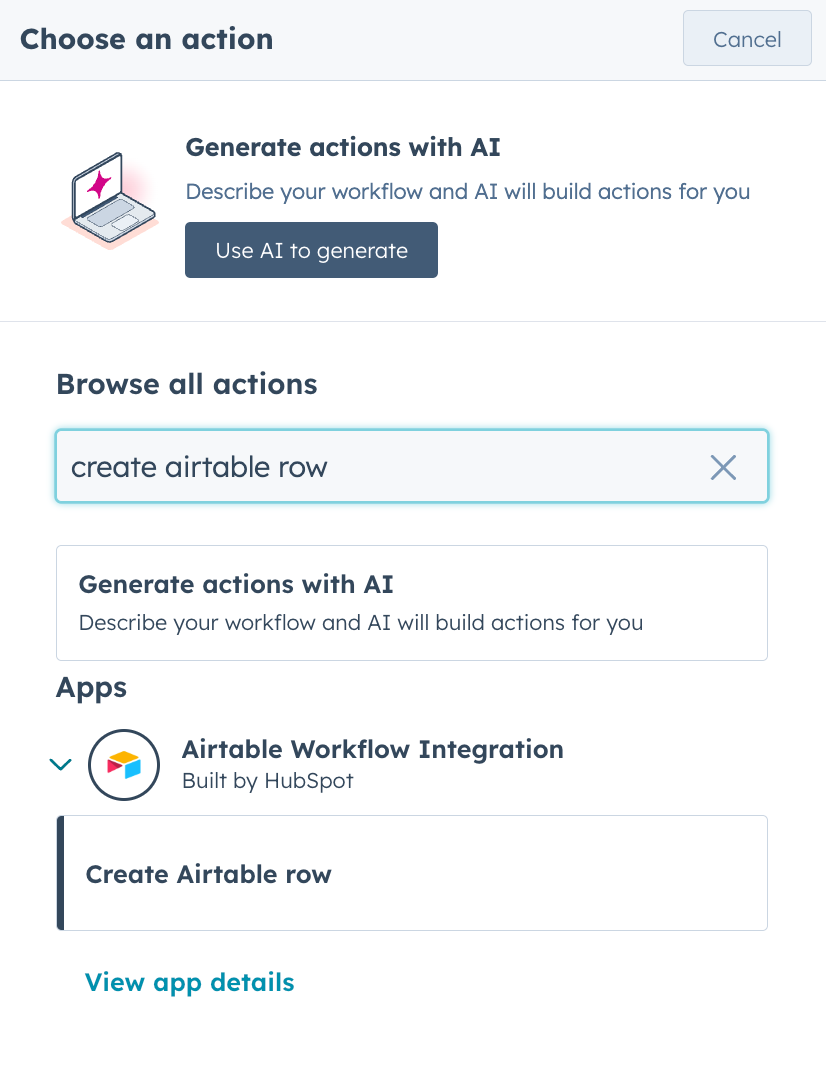Open the Airtable integration via its circular logo
826x1080 pixels.
pos(124,765)
